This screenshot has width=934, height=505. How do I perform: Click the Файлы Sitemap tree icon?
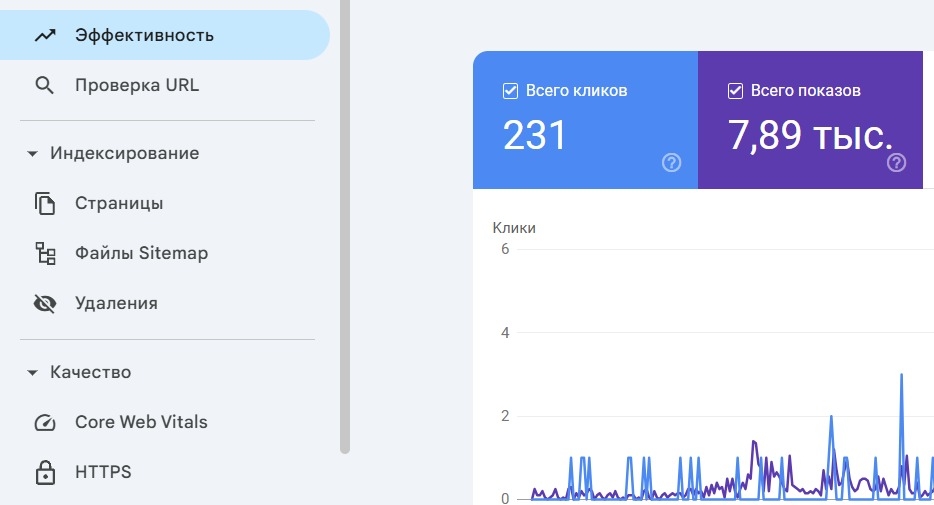[44, 254]
